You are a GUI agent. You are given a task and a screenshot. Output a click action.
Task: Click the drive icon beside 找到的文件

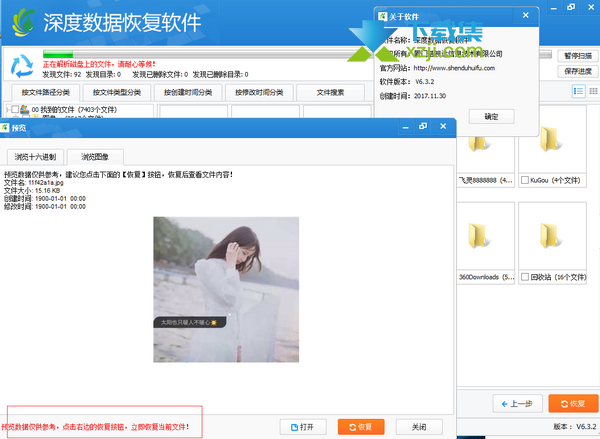tap(24, 109)
